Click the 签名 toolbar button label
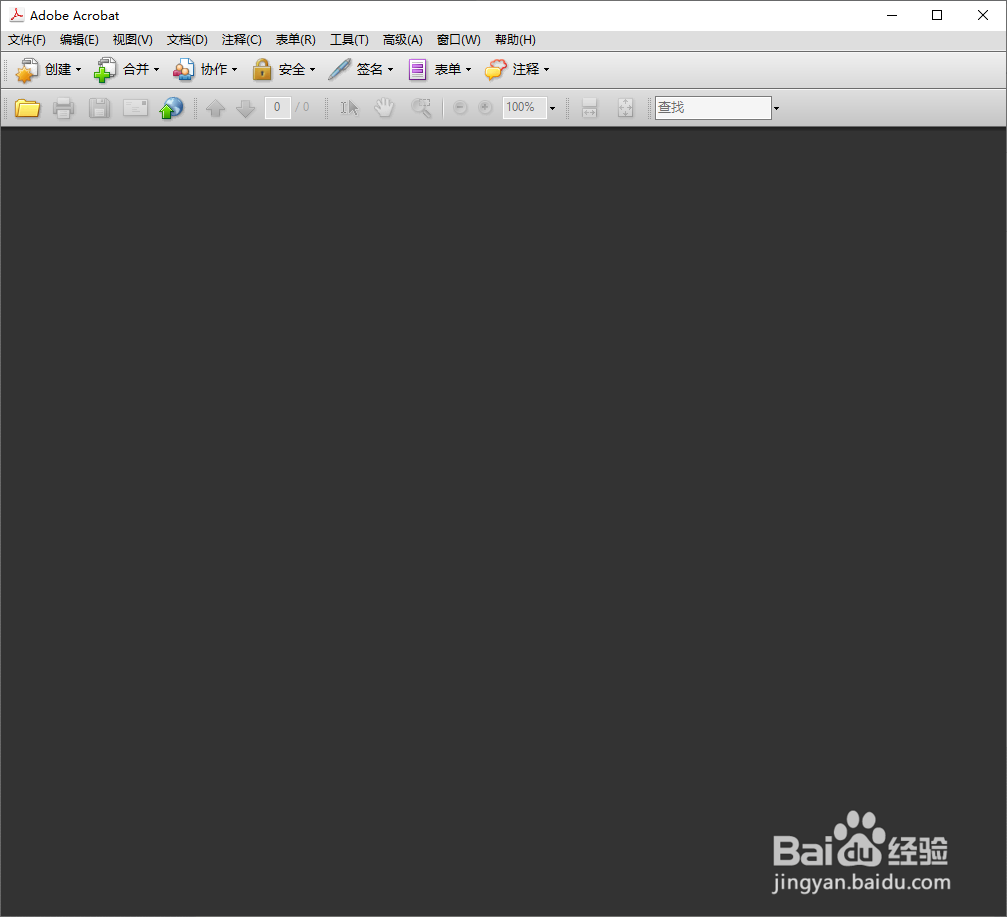Screen dimensions: 1007x917 pos(370,69)
